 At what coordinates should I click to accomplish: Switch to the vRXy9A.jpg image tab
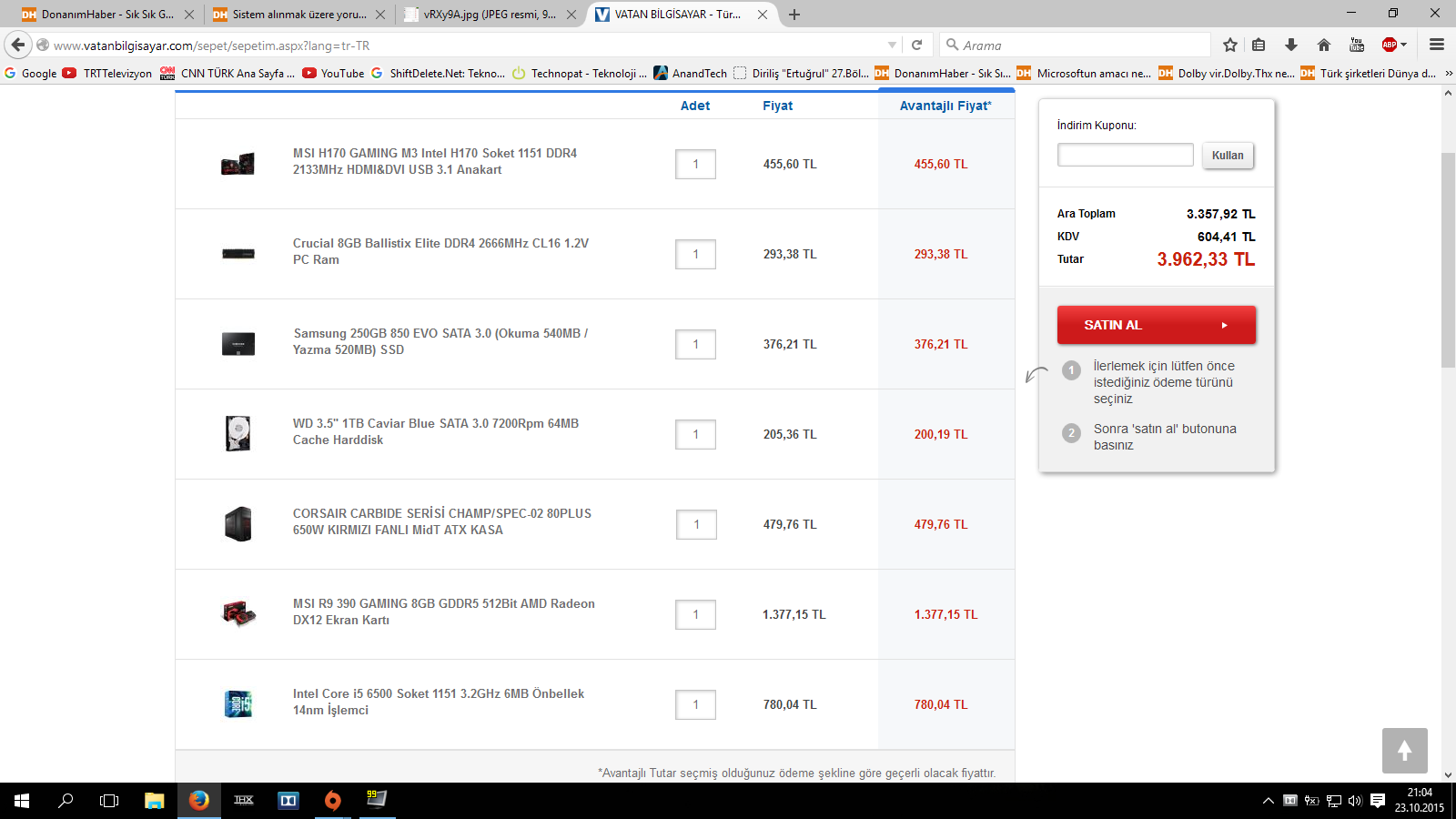pos(490,15)
